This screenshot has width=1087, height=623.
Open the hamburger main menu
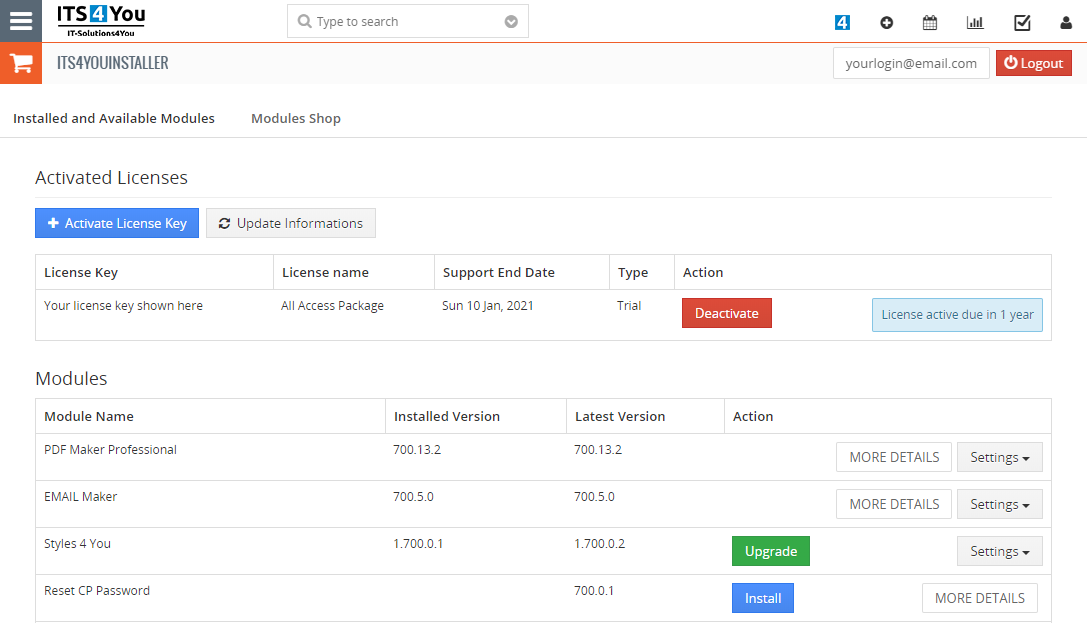click(21, 21)
